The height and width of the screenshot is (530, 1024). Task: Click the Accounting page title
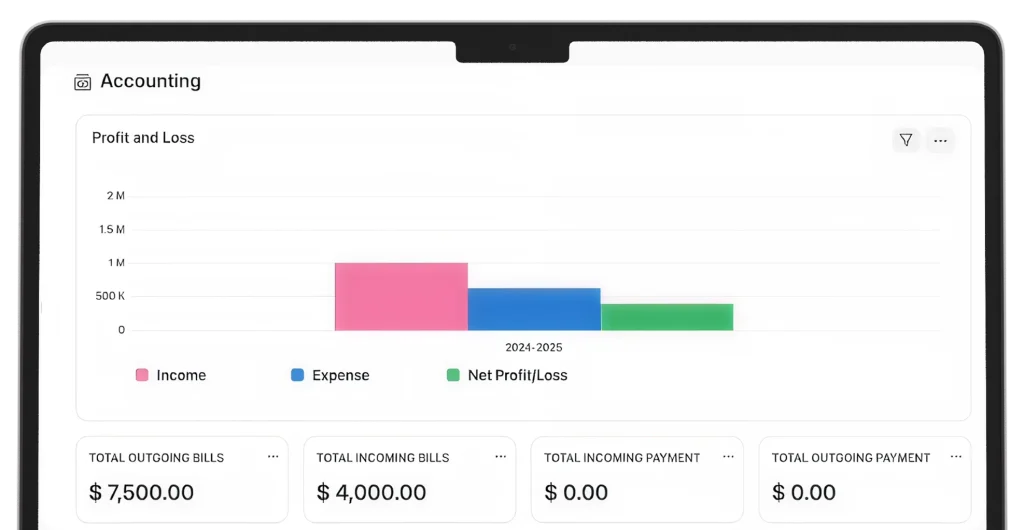151,81
